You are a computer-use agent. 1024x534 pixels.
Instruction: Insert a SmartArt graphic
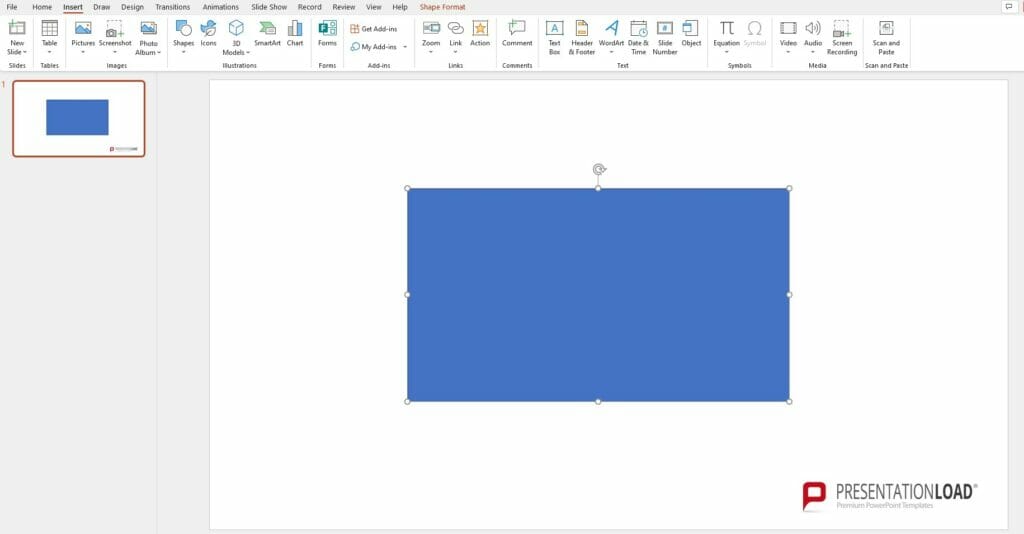pos(267,33)
